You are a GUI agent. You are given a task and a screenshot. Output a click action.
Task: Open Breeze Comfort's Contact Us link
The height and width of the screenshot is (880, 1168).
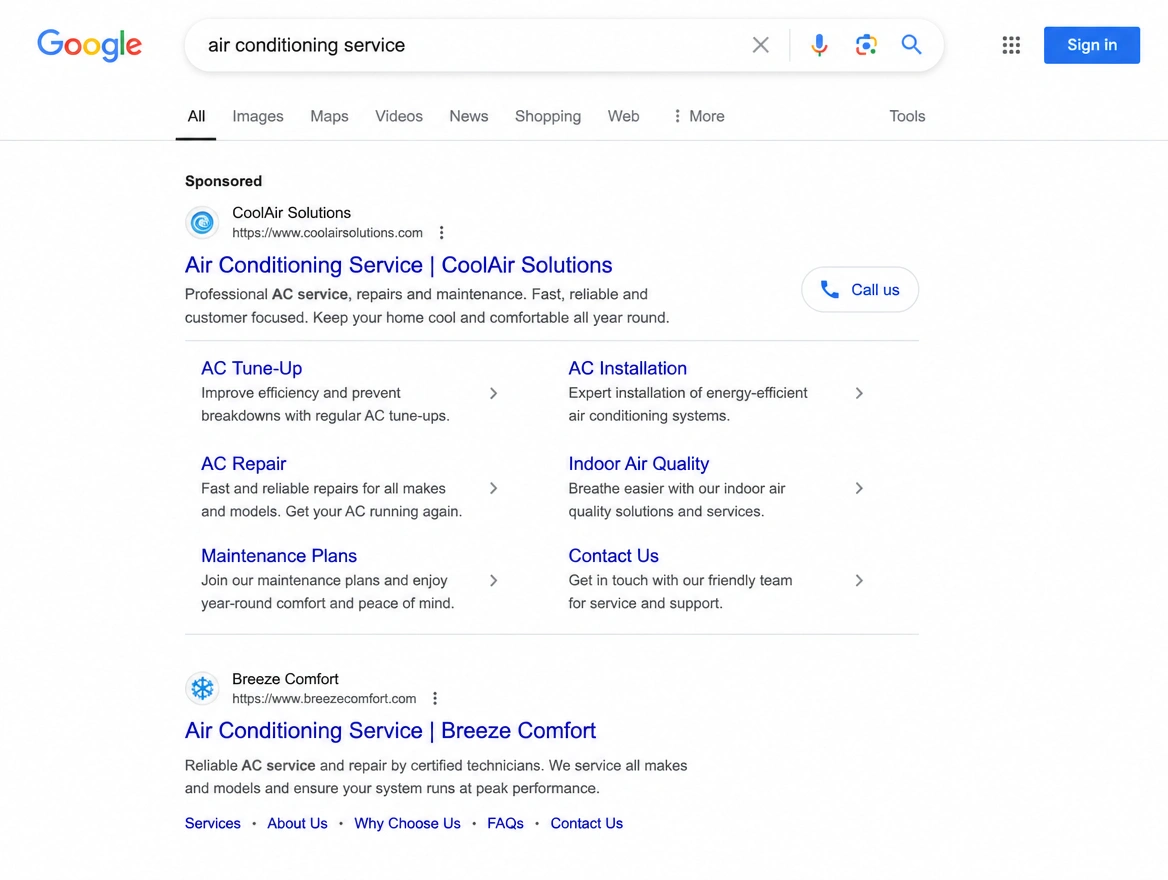pos(586,823)
